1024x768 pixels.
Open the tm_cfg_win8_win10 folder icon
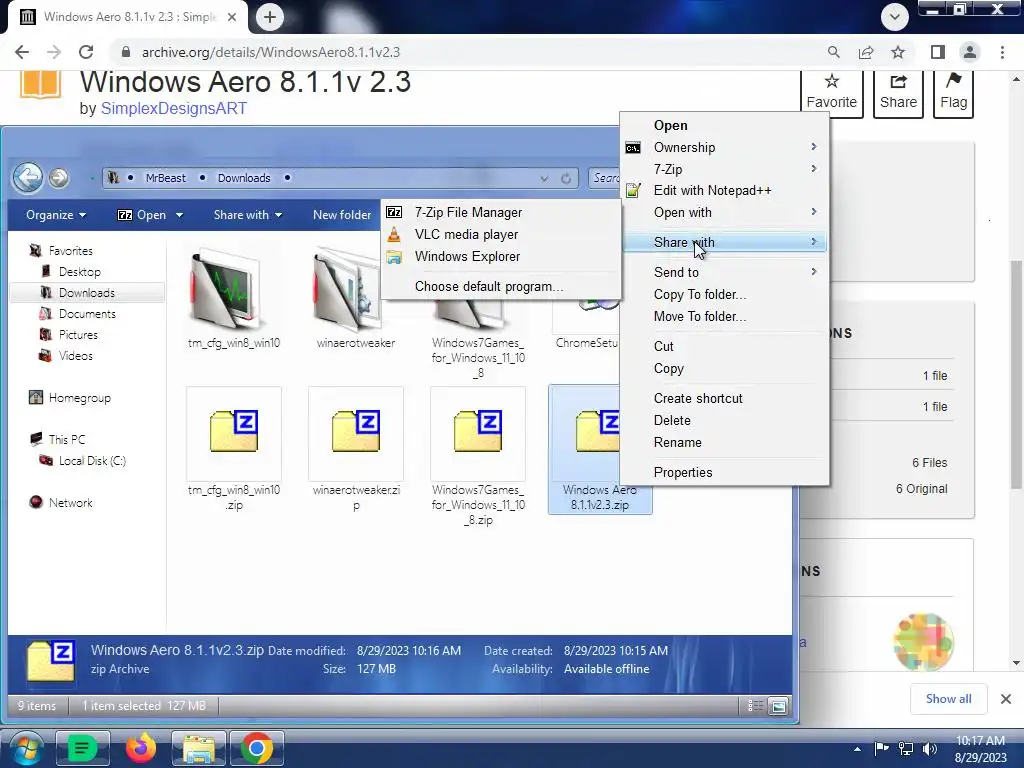[x=225, y=288]
